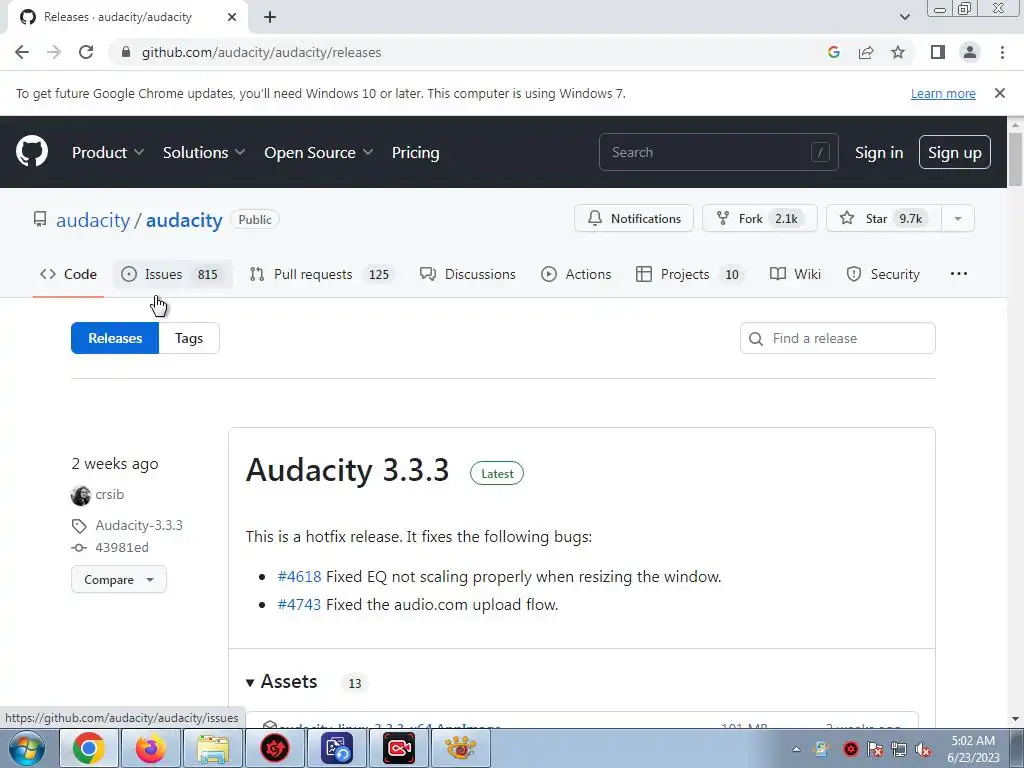
Task: Expand the Open Source menu
Action: click(x=319, y=152)
